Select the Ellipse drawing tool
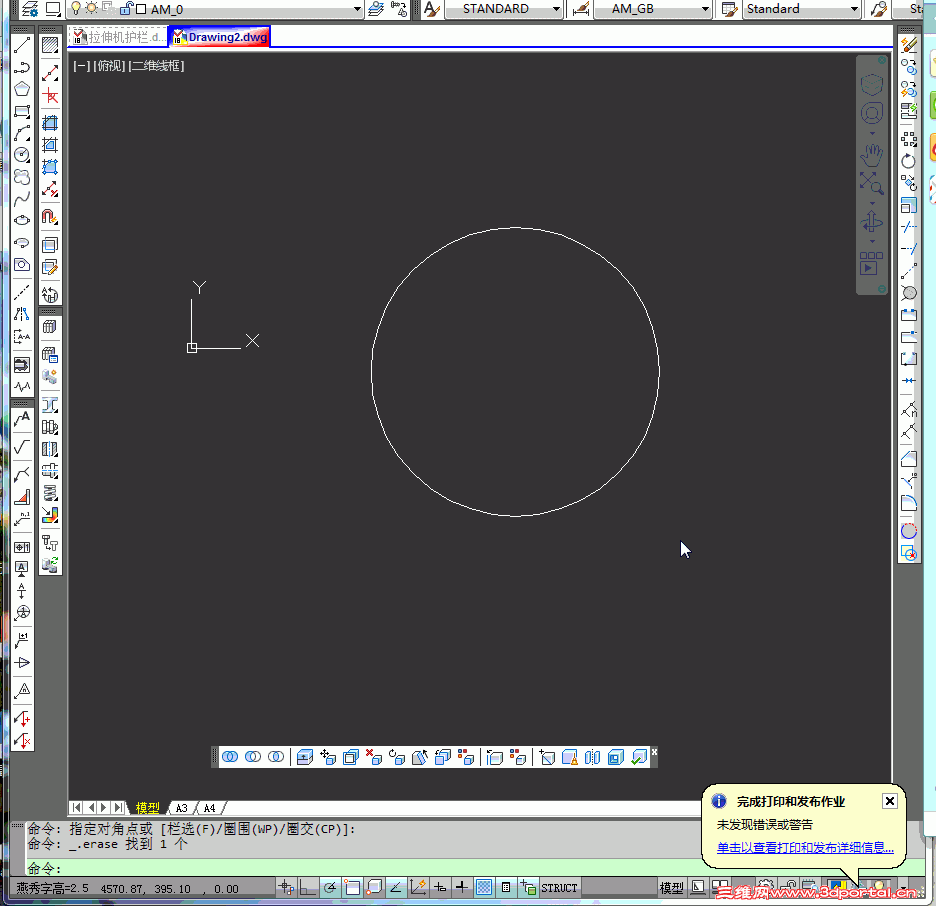The height and width of the screenshot is (906, 936). click(22, 221)
